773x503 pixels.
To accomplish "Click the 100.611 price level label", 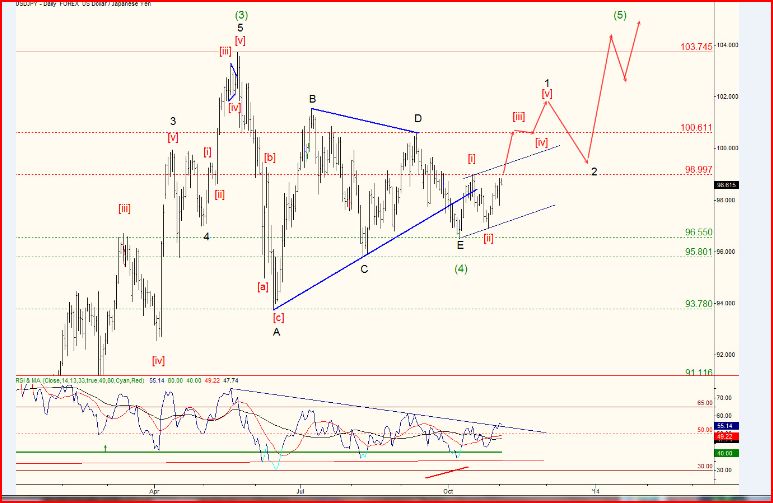I will point(696,128).
